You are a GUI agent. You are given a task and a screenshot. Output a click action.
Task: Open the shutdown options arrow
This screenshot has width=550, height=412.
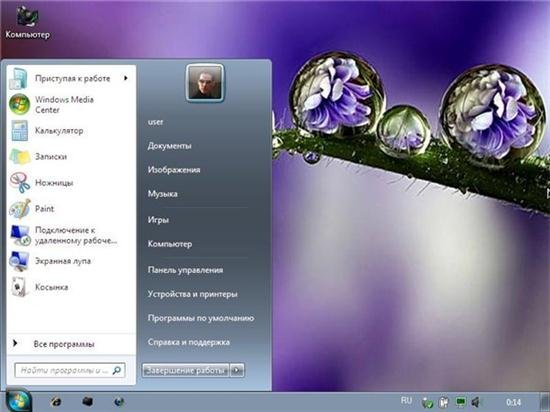point(237,370)
